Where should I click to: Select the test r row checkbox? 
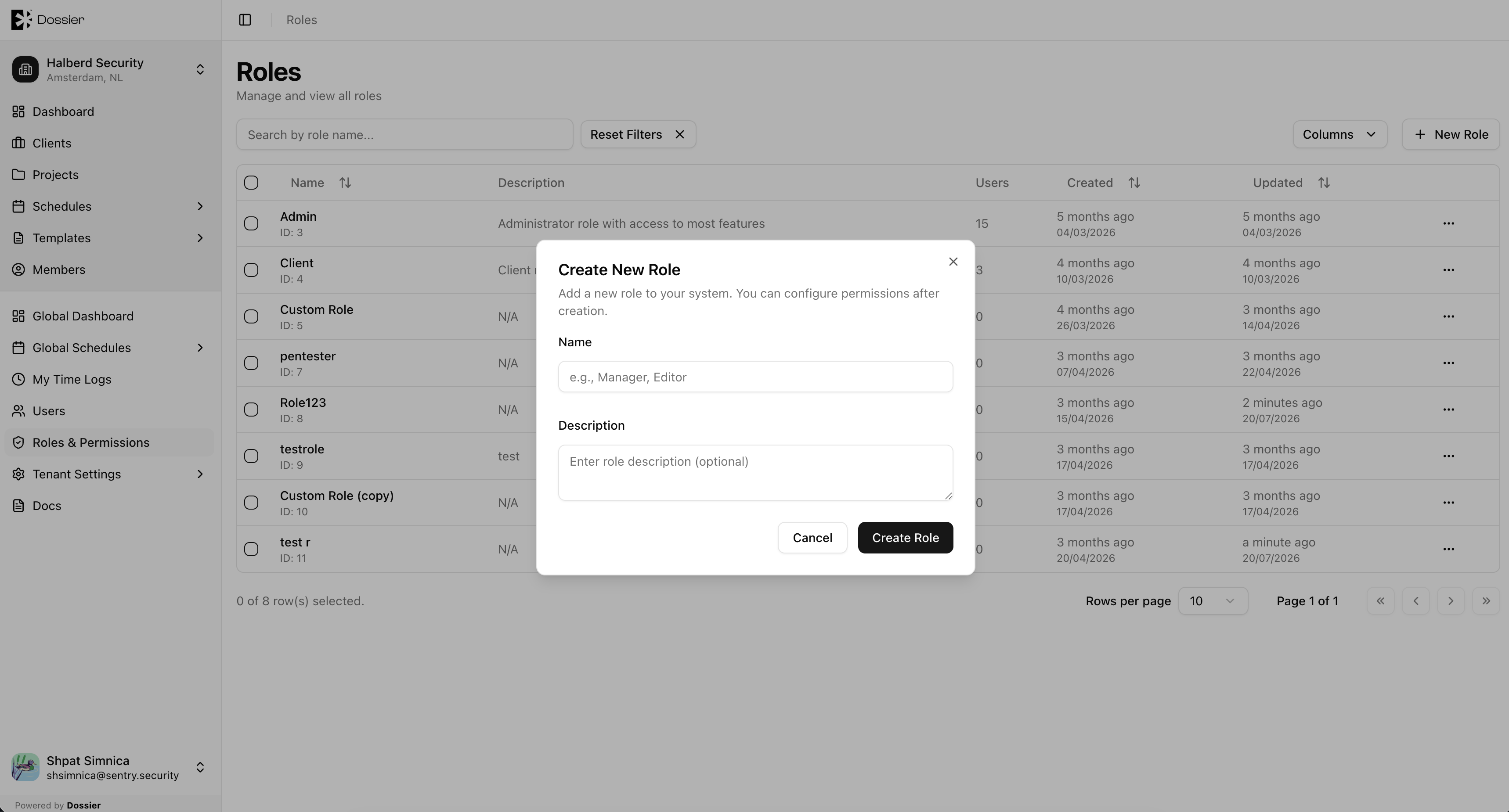click(x=251, y=549)
